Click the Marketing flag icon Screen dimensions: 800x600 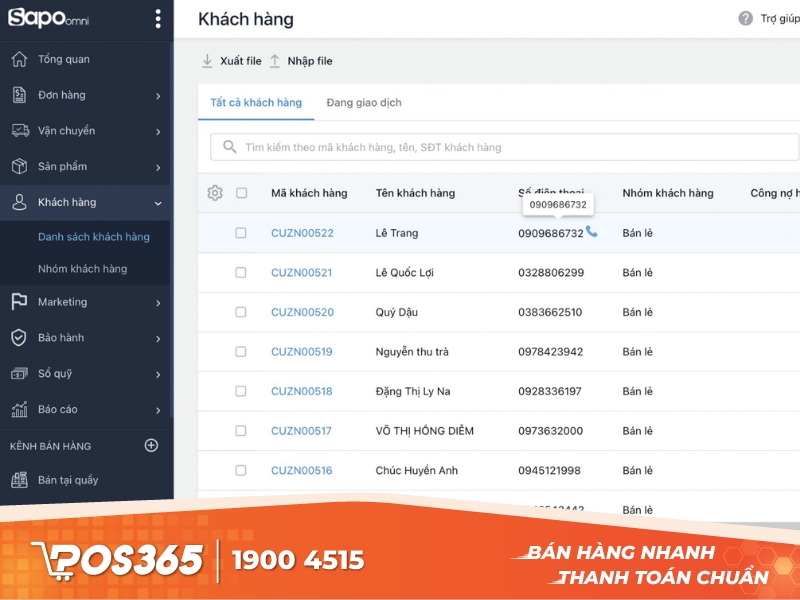tap(19, 302)
